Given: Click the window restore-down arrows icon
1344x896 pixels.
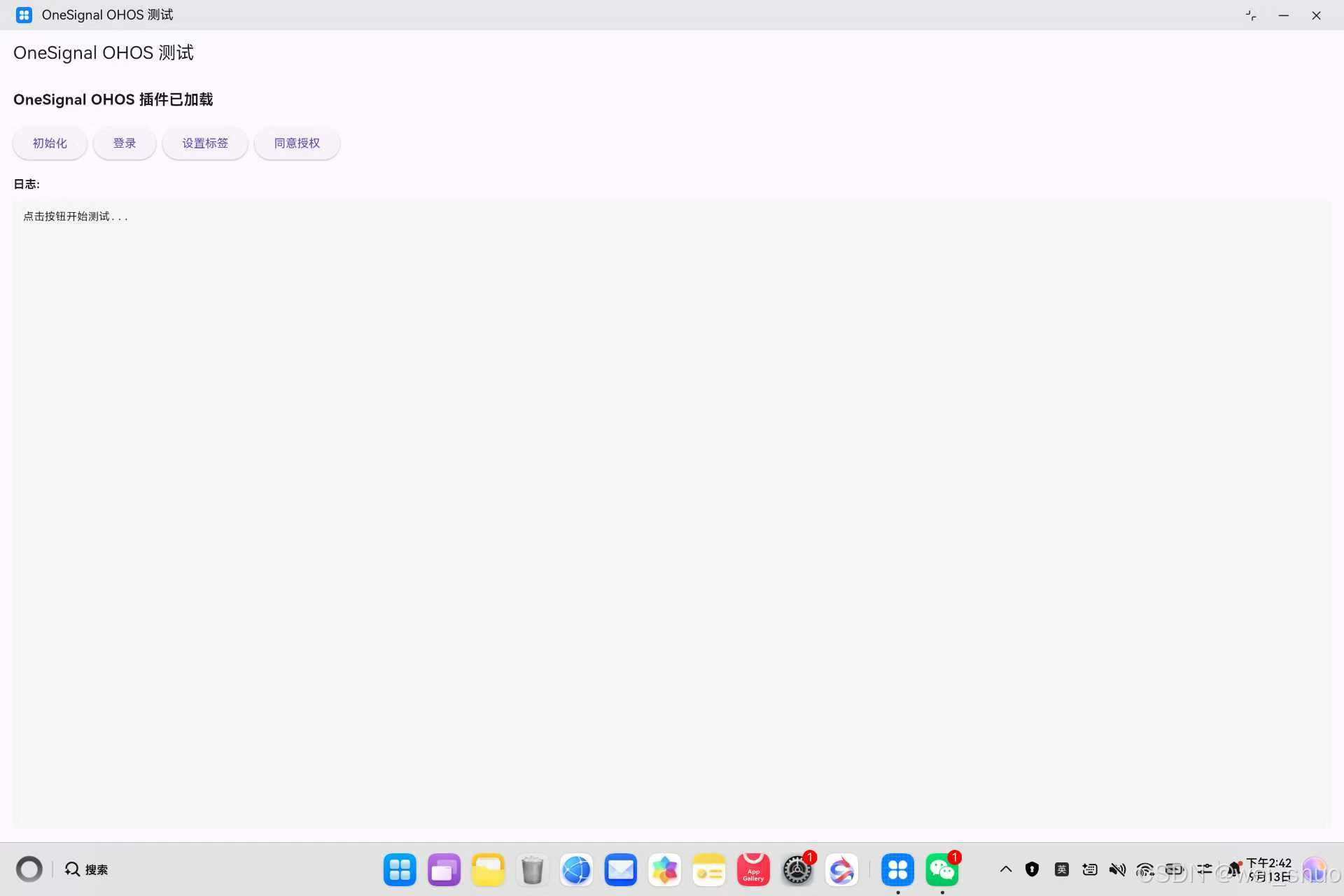Looking at the screenshot, I should [x=1251, y=15].
